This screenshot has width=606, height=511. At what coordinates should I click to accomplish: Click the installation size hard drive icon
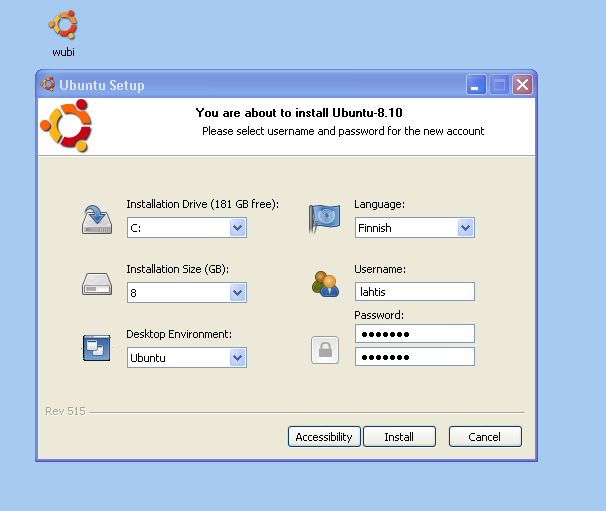click(x=97, y=285)
